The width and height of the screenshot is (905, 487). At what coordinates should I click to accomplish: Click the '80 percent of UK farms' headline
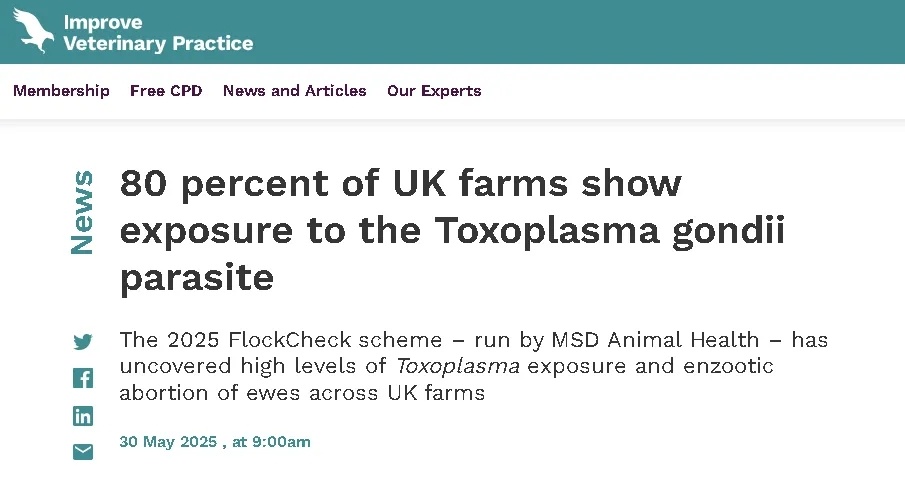(x=400, y=184)
